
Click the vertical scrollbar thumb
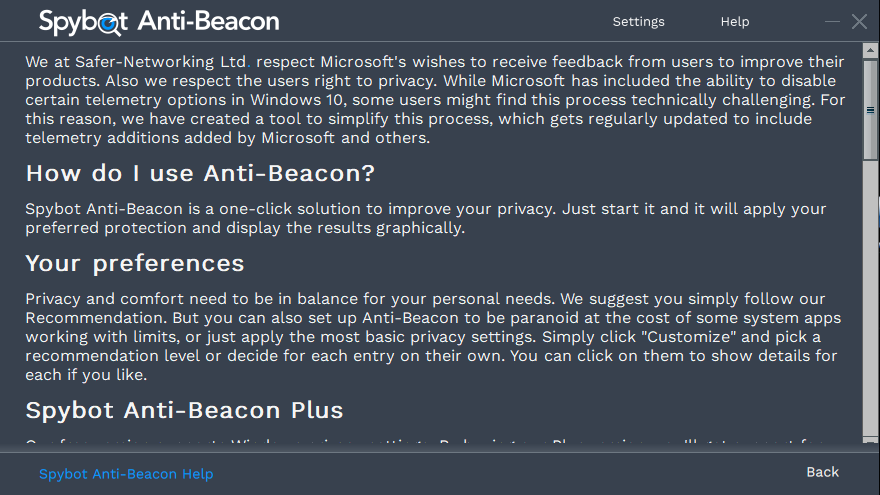click(x=870, y=109)
